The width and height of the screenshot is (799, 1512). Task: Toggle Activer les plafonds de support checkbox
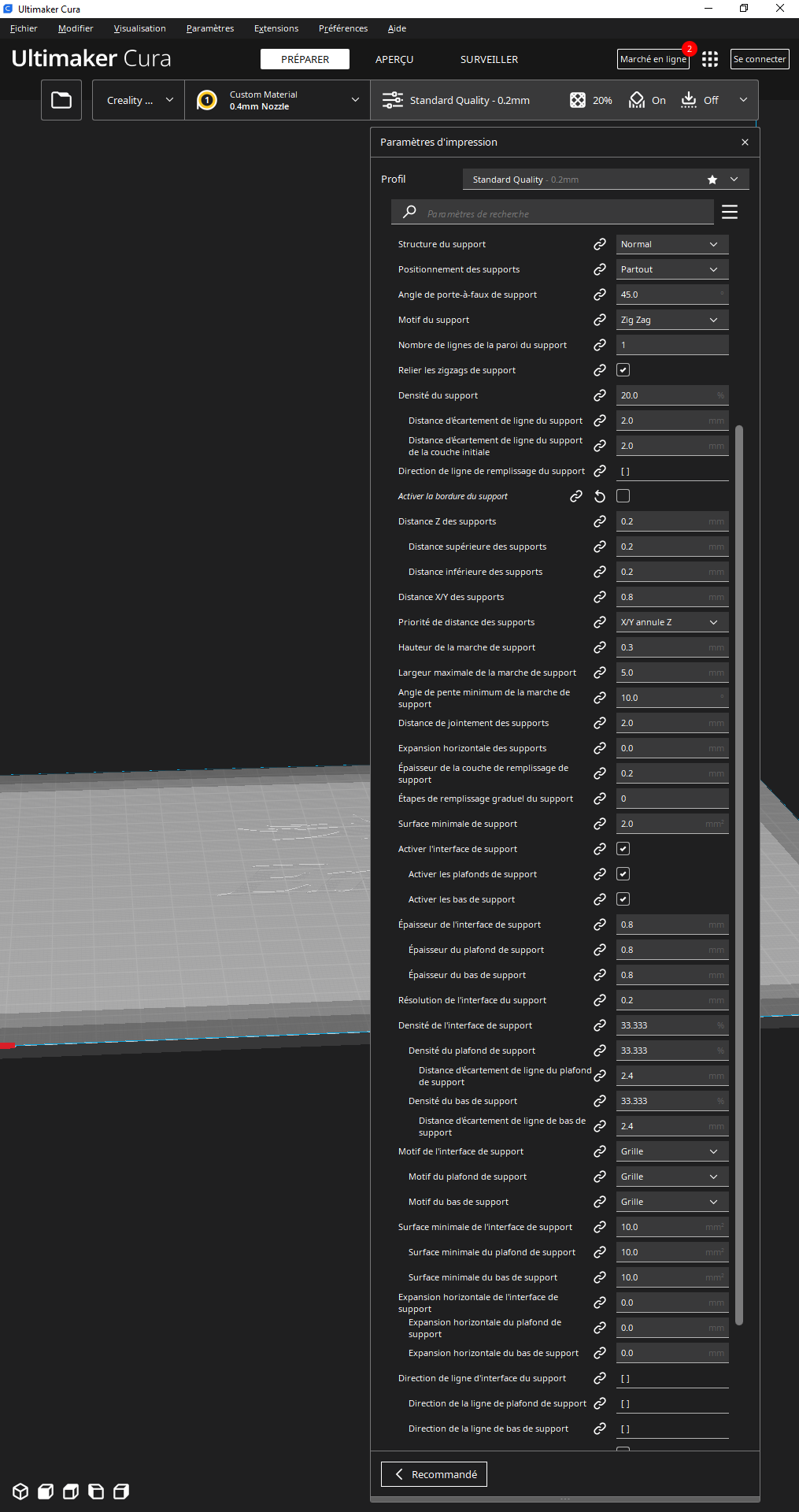tap(623, 874)
